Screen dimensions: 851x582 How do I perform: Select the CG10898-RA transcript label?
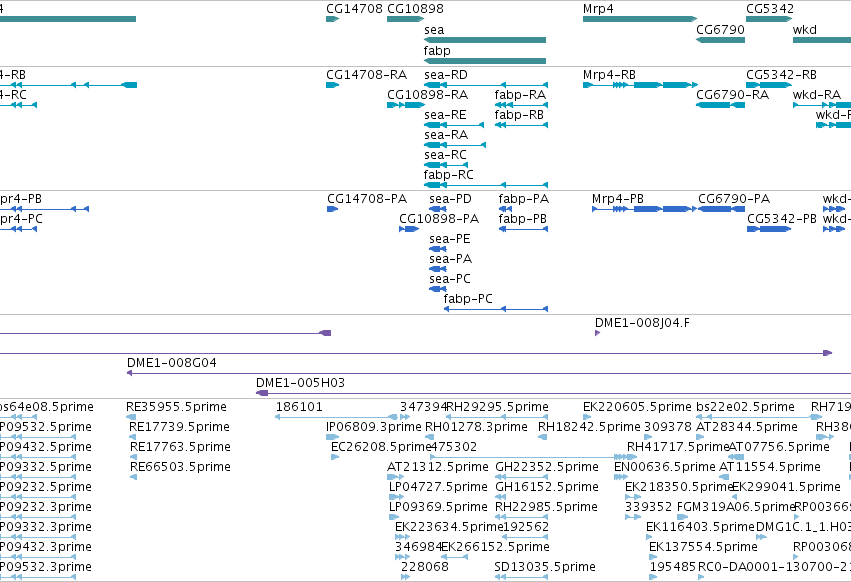point(427,94)
